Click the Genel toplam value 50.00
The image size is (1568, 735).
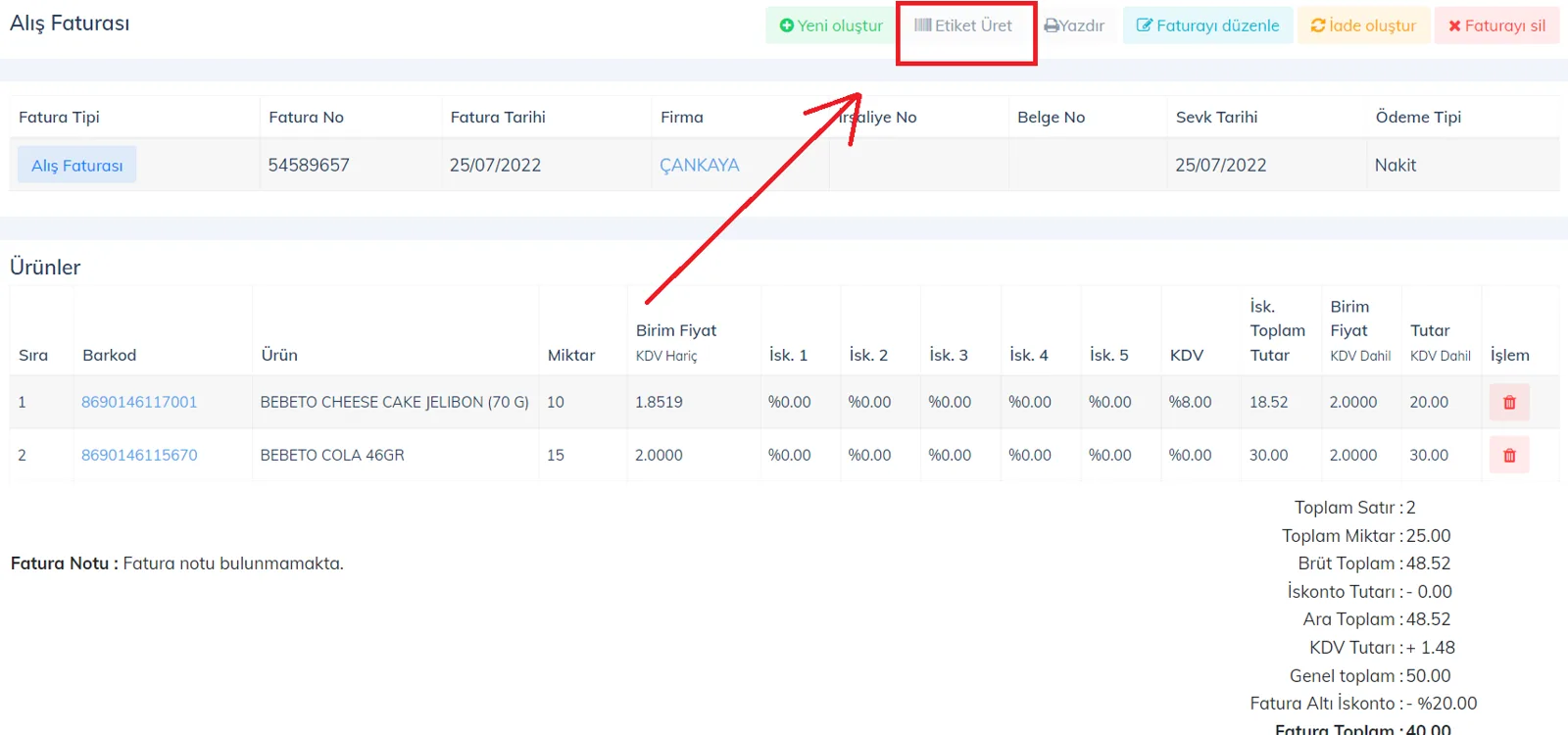click(1428, 675)
